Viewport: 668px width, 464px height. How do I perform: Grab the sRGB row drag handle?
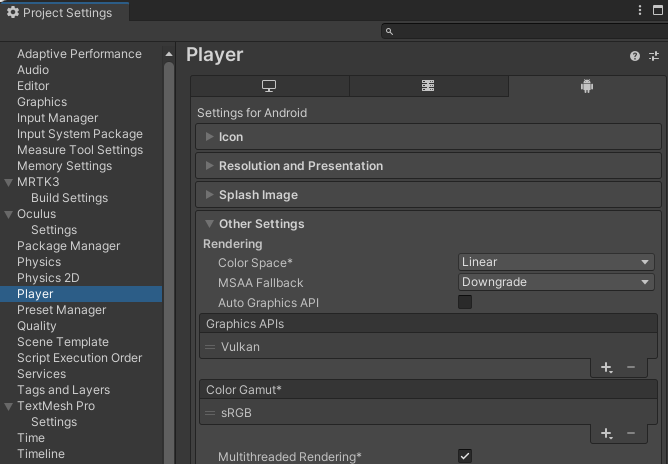(x=210, y=413)
